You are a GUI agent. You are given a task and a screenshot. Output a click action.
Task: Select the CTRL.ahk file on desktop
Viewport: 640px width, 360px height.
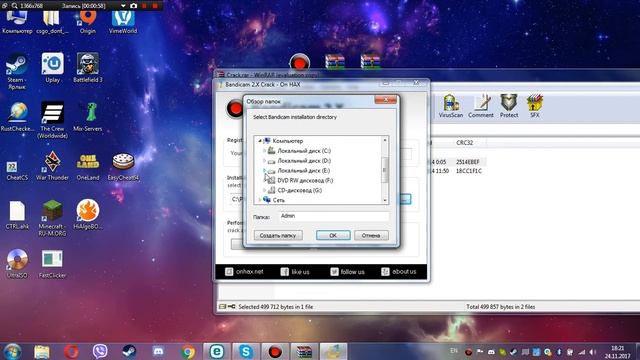coord(17,214)
